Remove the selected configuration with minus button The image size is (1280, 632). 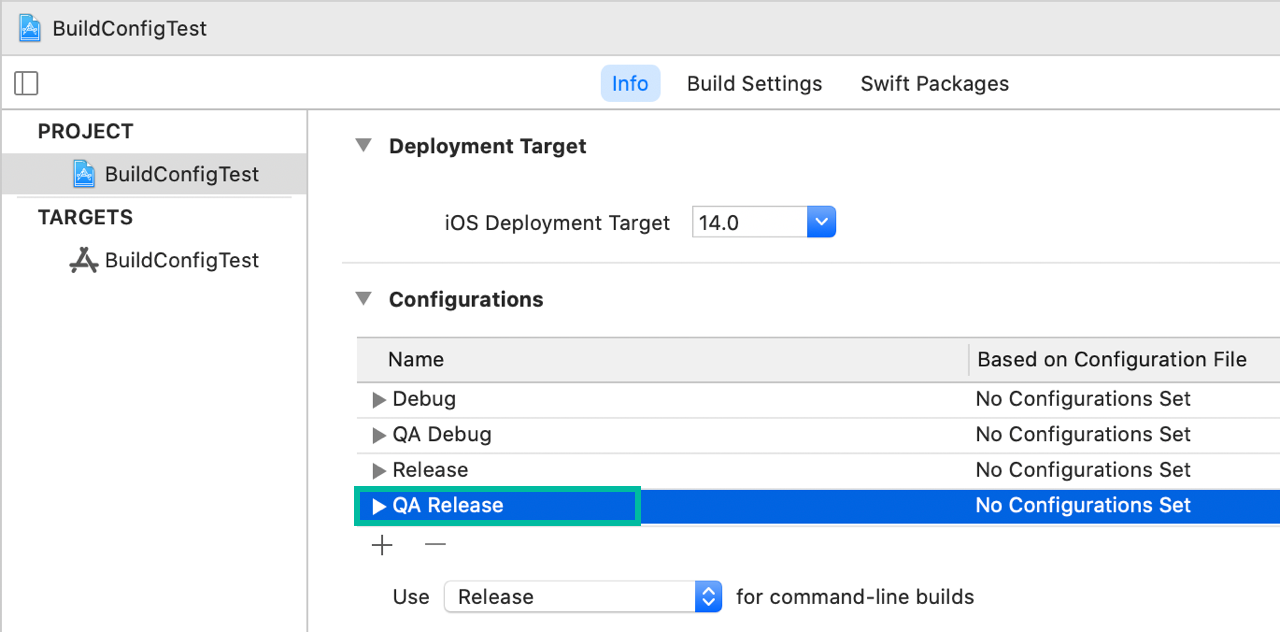[435, 545]
